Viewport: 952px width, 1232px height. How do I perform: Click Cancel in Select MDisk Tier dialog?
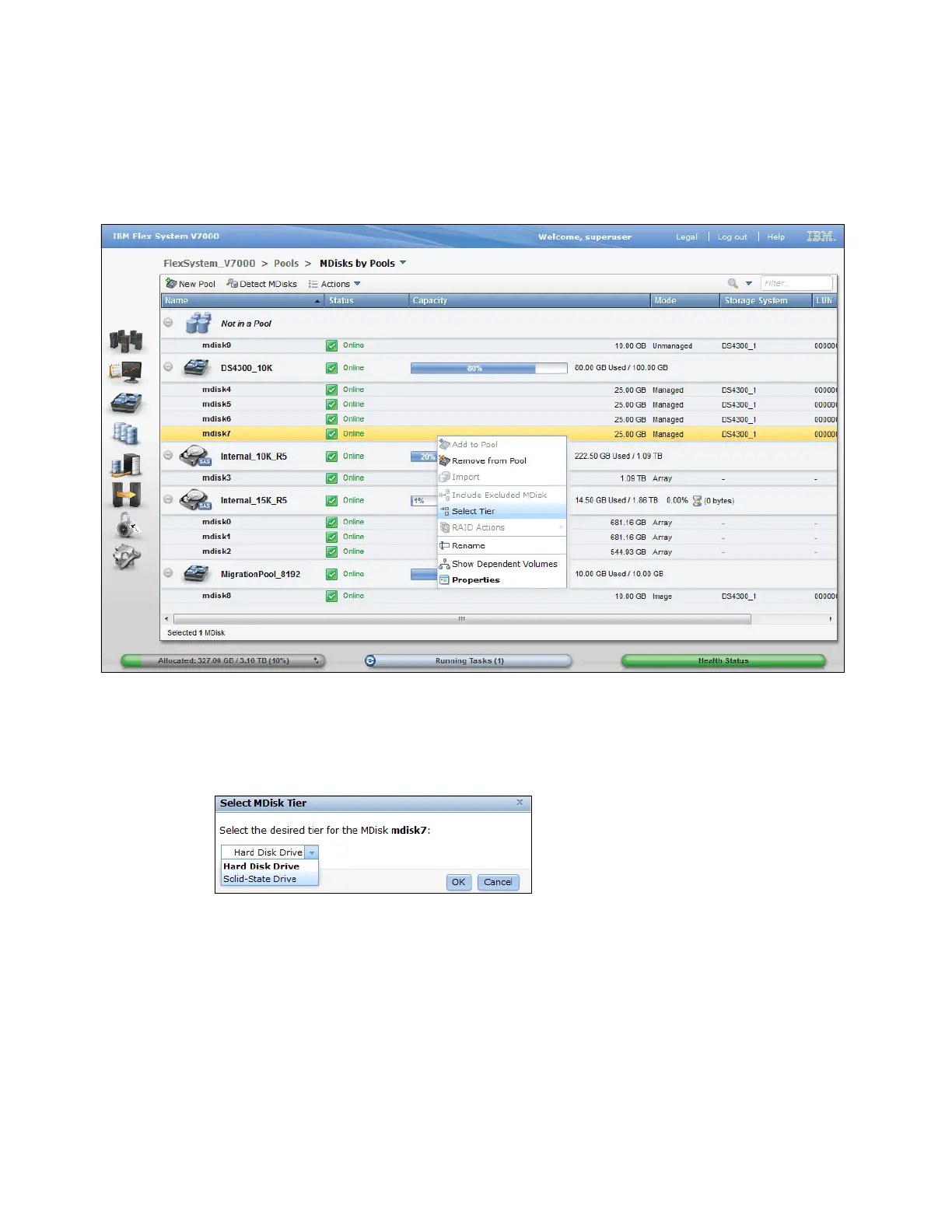[498, 882]
